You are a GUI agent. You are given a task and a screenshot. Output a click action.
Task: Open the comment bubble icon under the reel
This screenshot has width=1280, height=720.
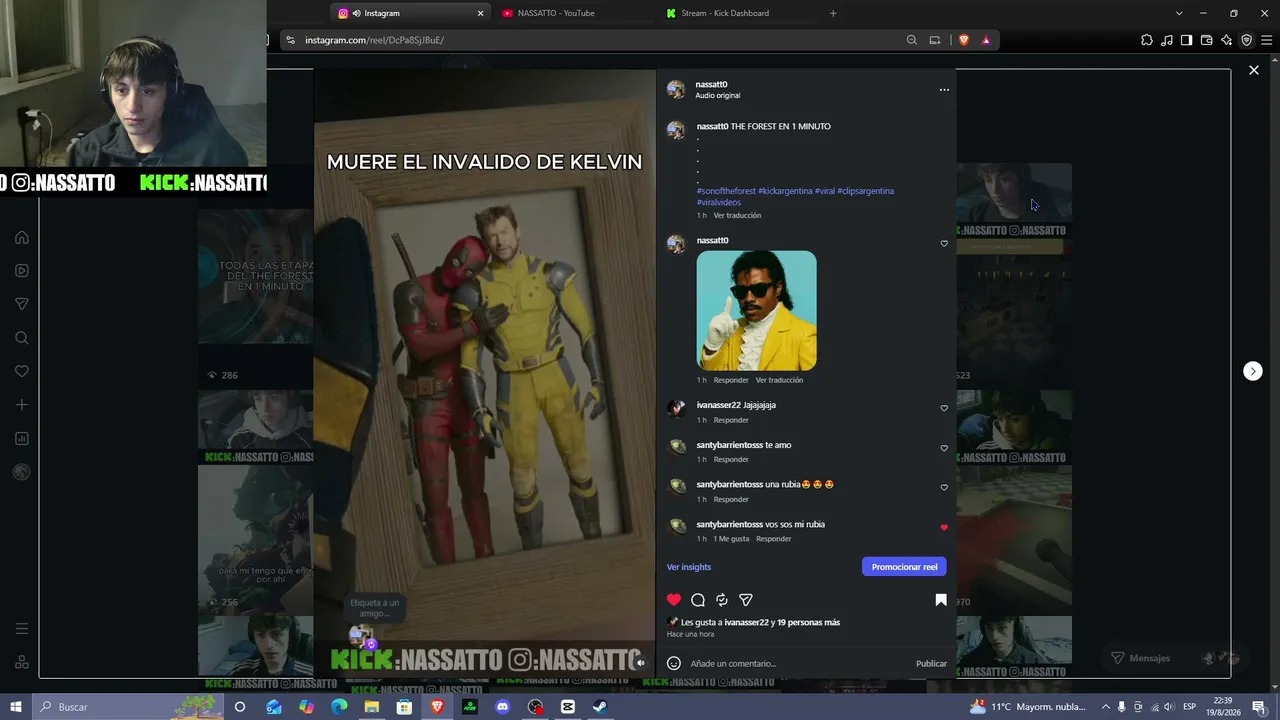[698, 600]
